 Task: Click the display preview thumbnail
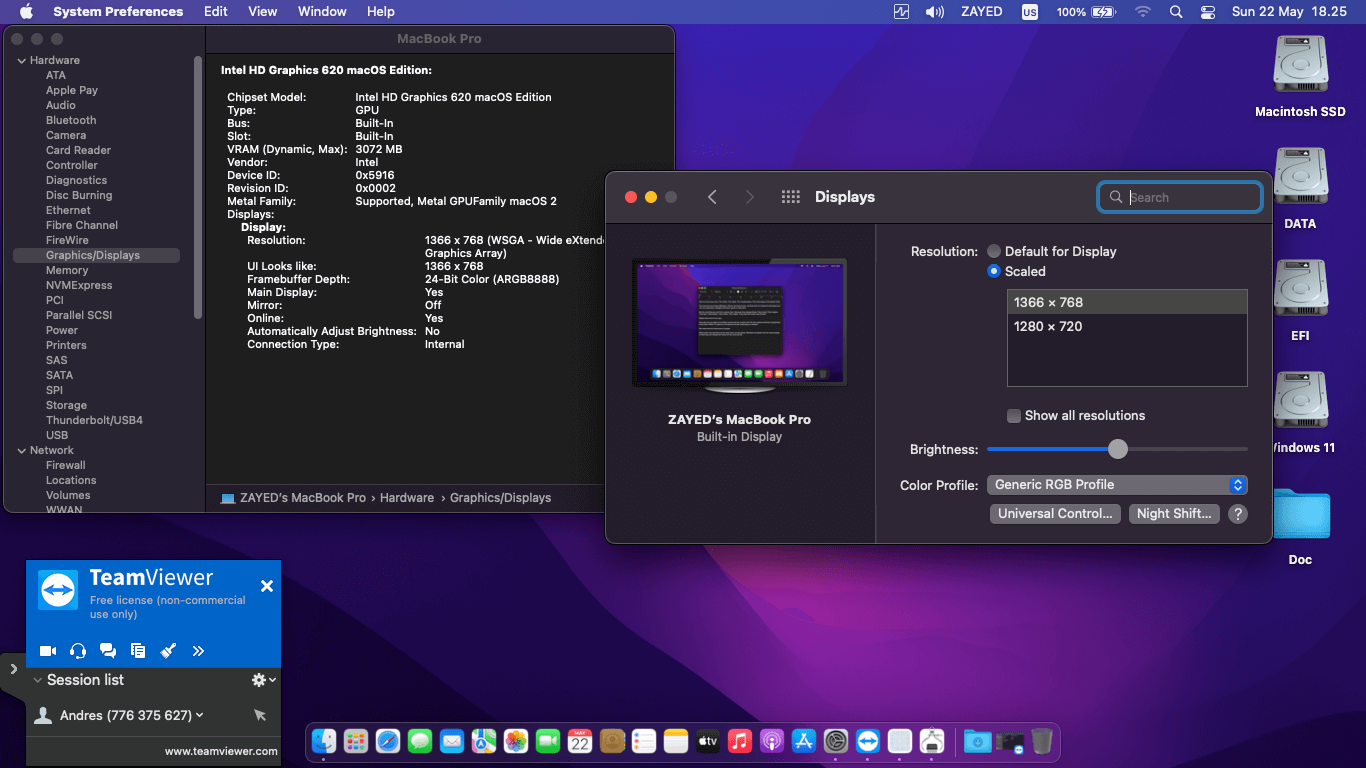(739, 323)
